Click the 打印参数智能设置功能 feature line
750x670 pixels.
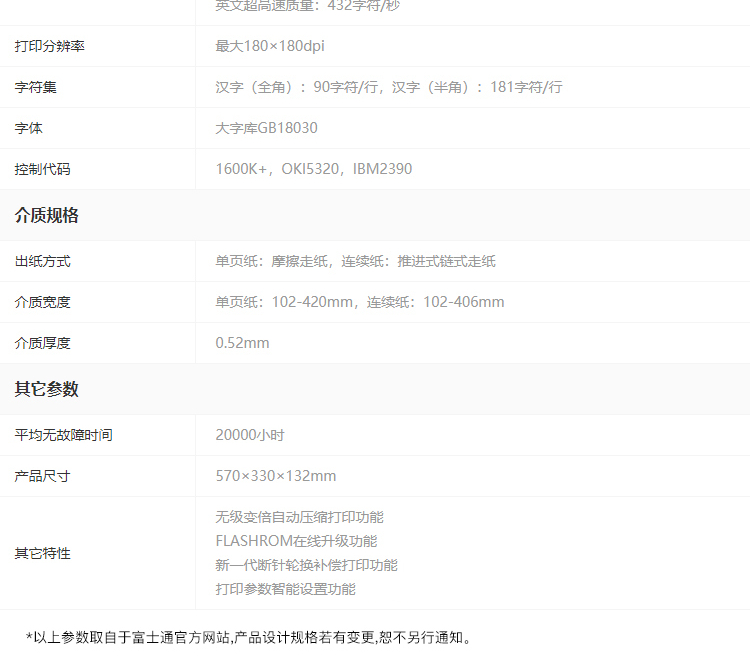click(x=285, y=589)
